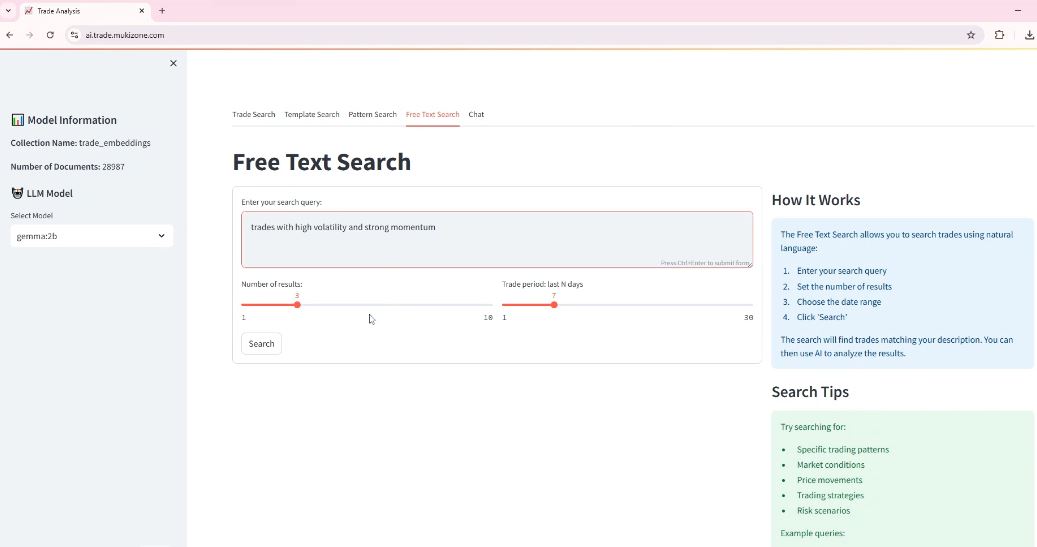Switch to the Trade Search tab
Screen dimensions: 1037x547
(254, 114)
